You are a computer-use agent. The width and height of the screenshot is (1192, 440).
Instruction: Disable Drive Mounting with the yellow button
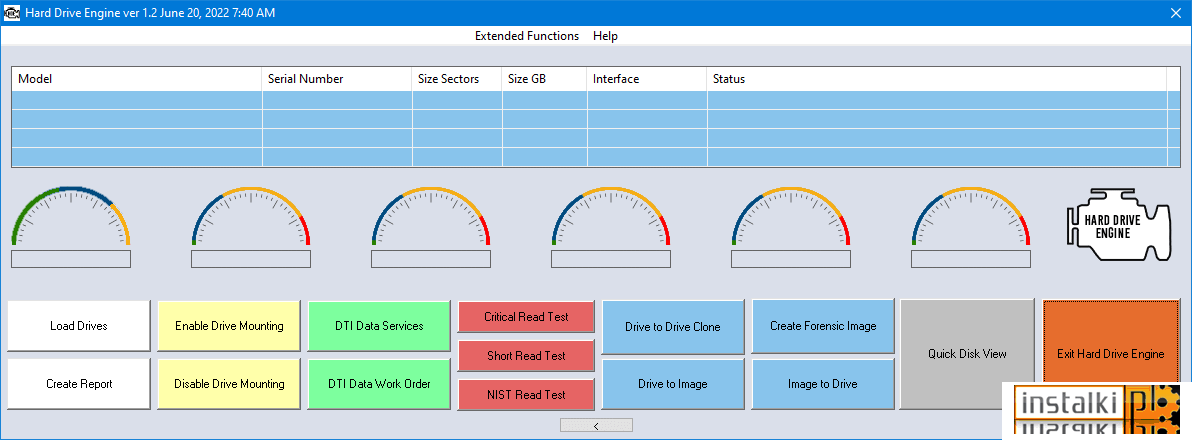(229, 384)
